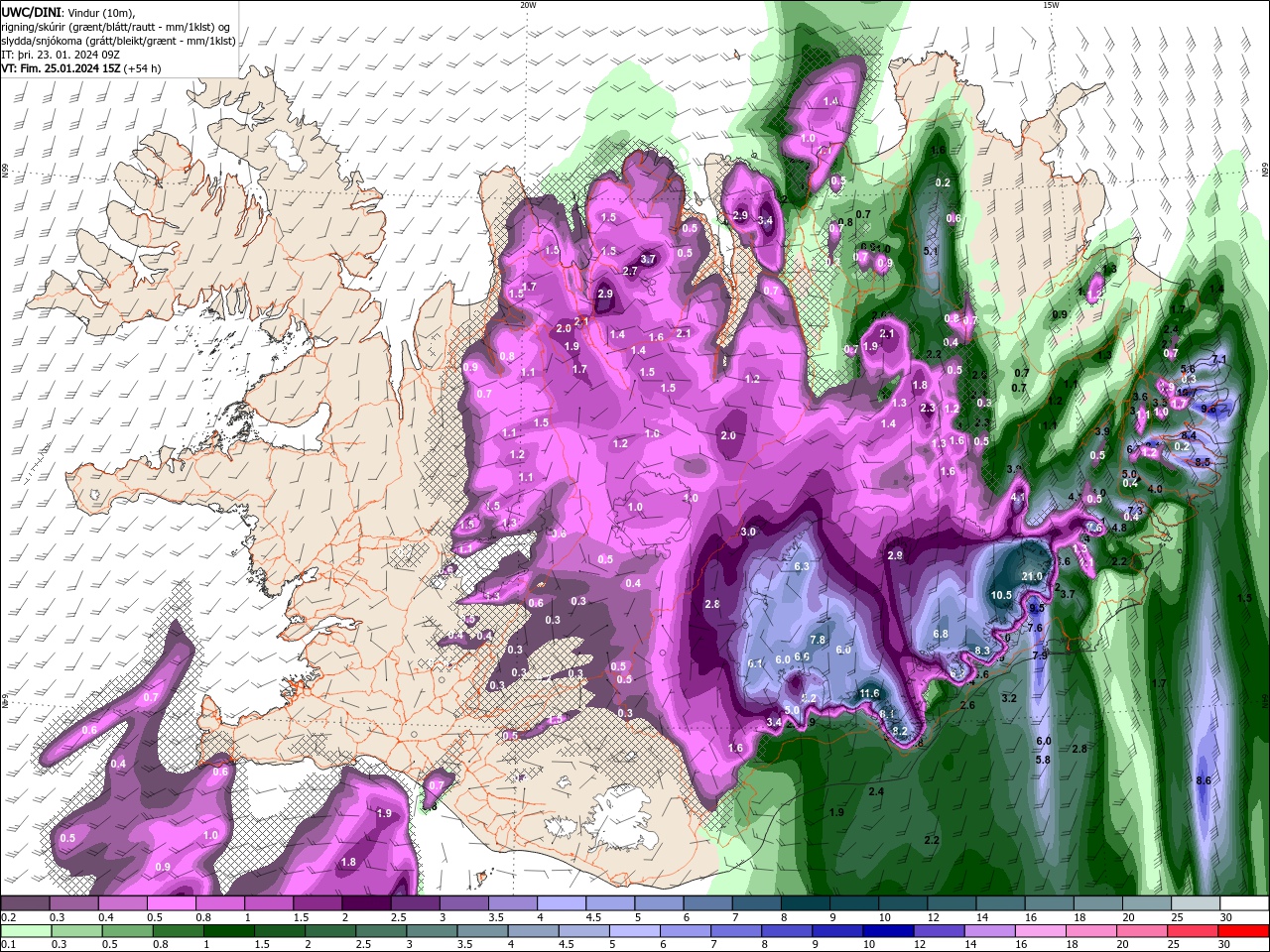Click the 'UWC/DINI' title text
This screenshot has width=1270, height=952.
(x=32, y=11)
